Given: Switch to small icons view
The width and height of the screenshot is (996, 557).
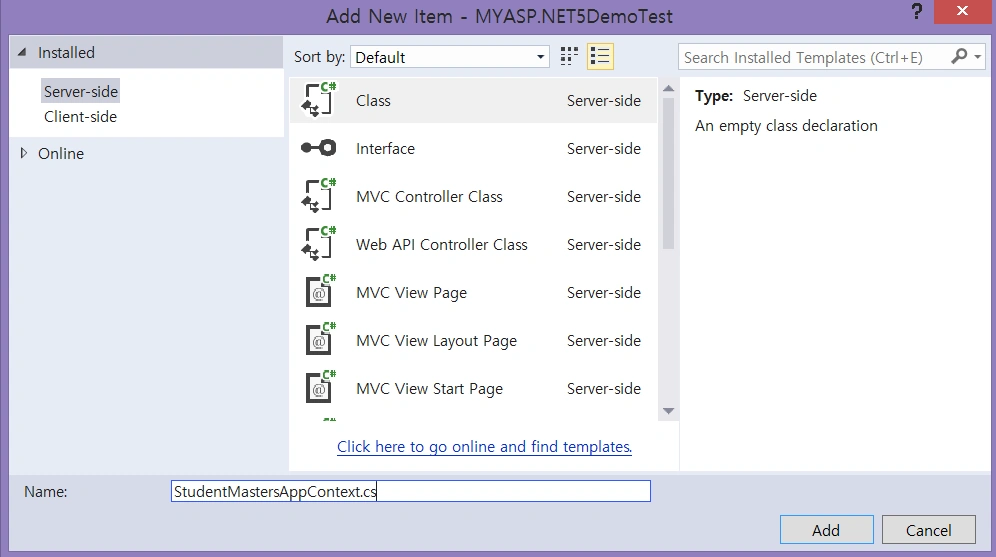Looking at the screenshot, I should coord(569,57).
